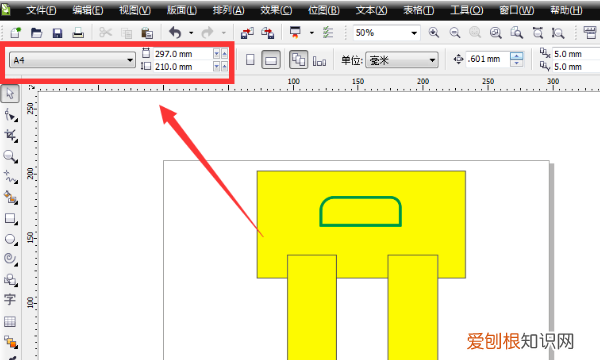Image resolution: width=600 pixels, height=360 pixels.
Task: Set page orientation to portrait
Action: coord(250,60)
